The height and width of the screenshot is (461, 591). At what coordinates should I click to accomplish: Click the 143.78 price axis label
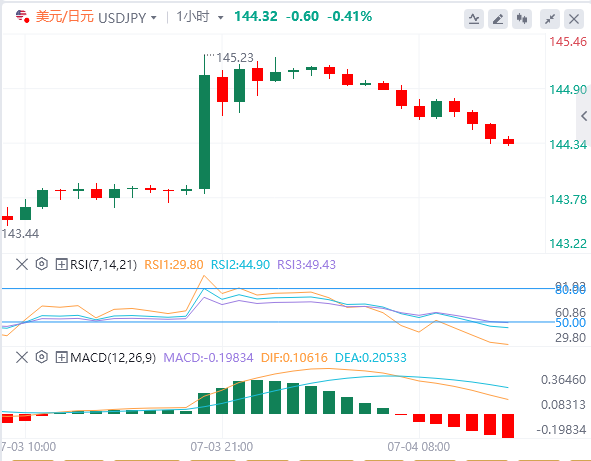(568, 199)
